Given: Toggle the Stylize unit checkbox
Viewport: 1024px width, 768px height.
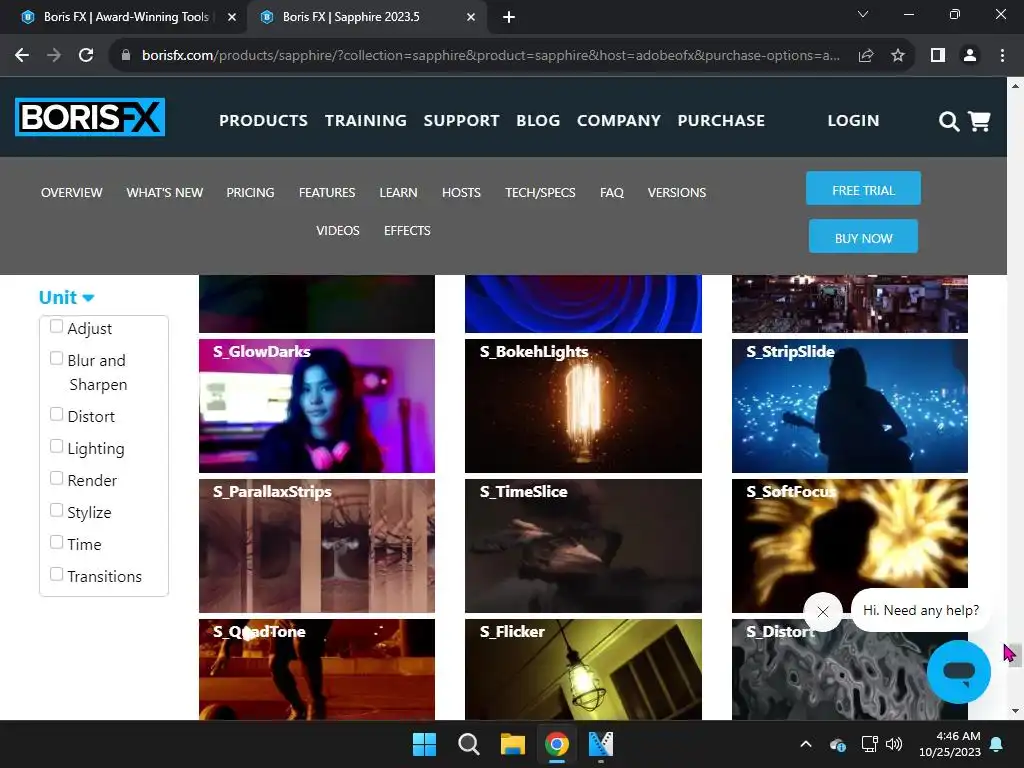Looking at the screenshot, I should pos(57,511).
